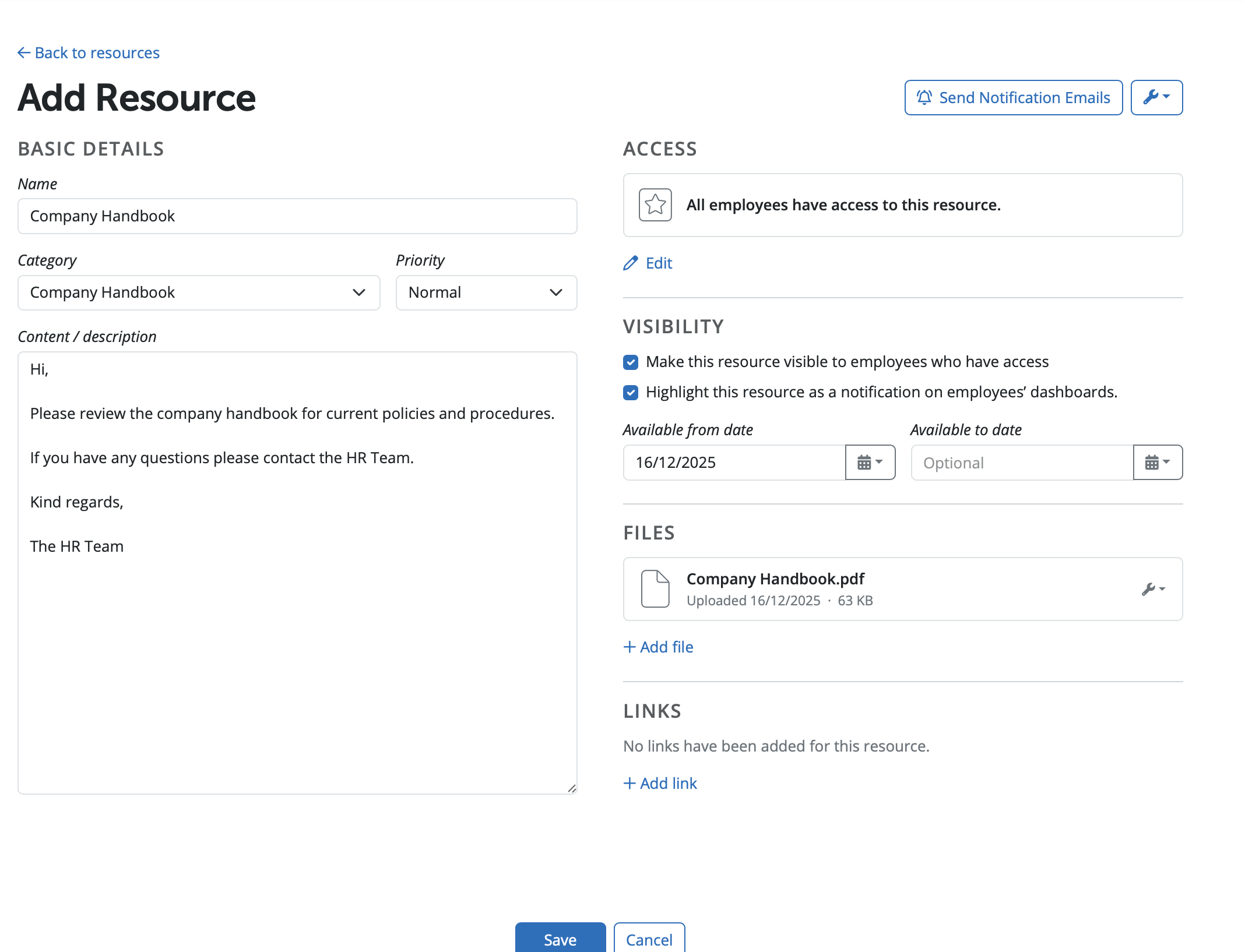Toggle Highlight this resource as notification checkbox
The width and height of the screenshot is (1245, 952).
click(x=631, y=393)
